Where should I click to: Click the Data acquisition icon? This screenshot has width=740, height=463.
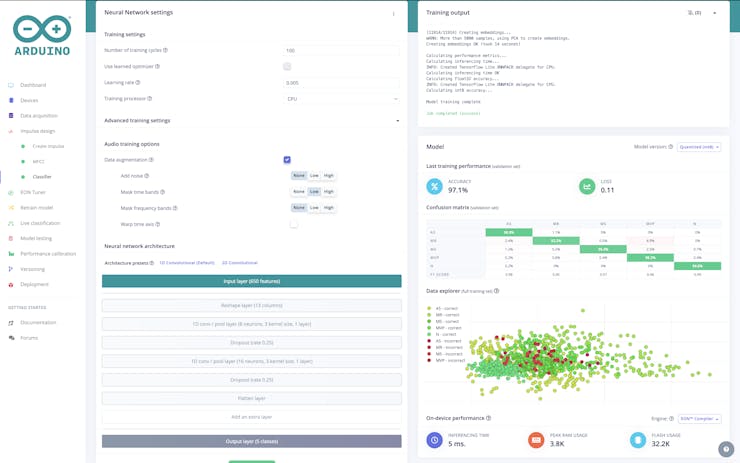click(11, 116)
